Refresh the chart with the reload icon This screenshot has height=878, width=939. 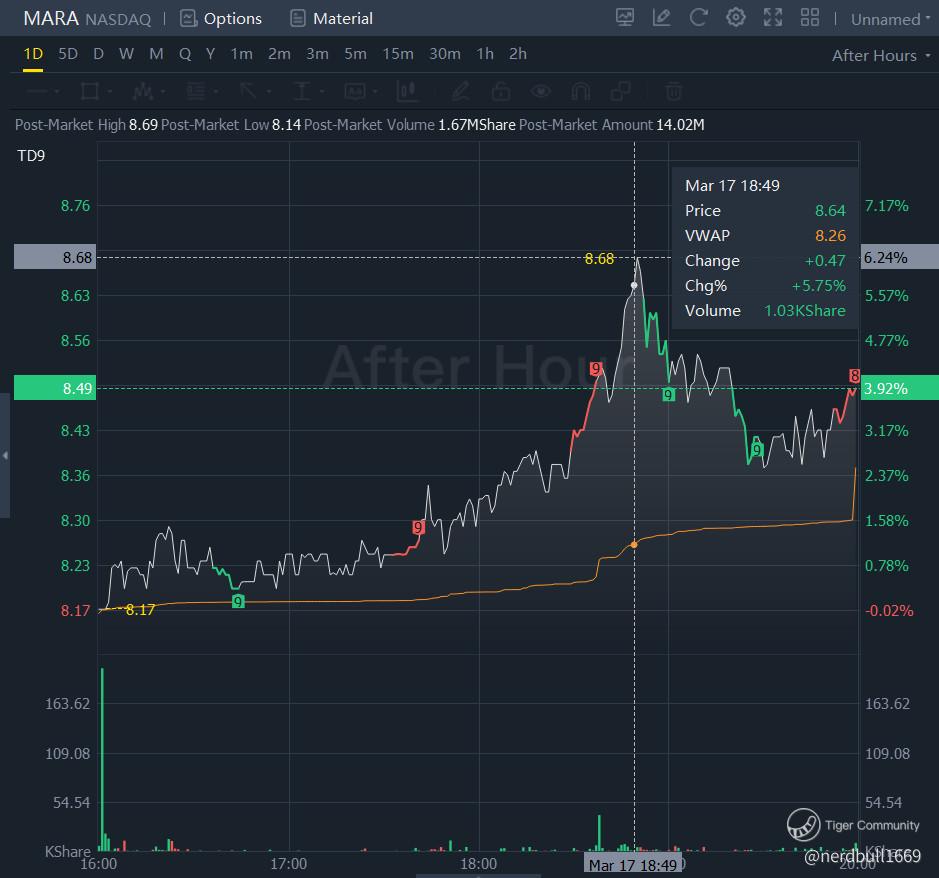(698, 17)
